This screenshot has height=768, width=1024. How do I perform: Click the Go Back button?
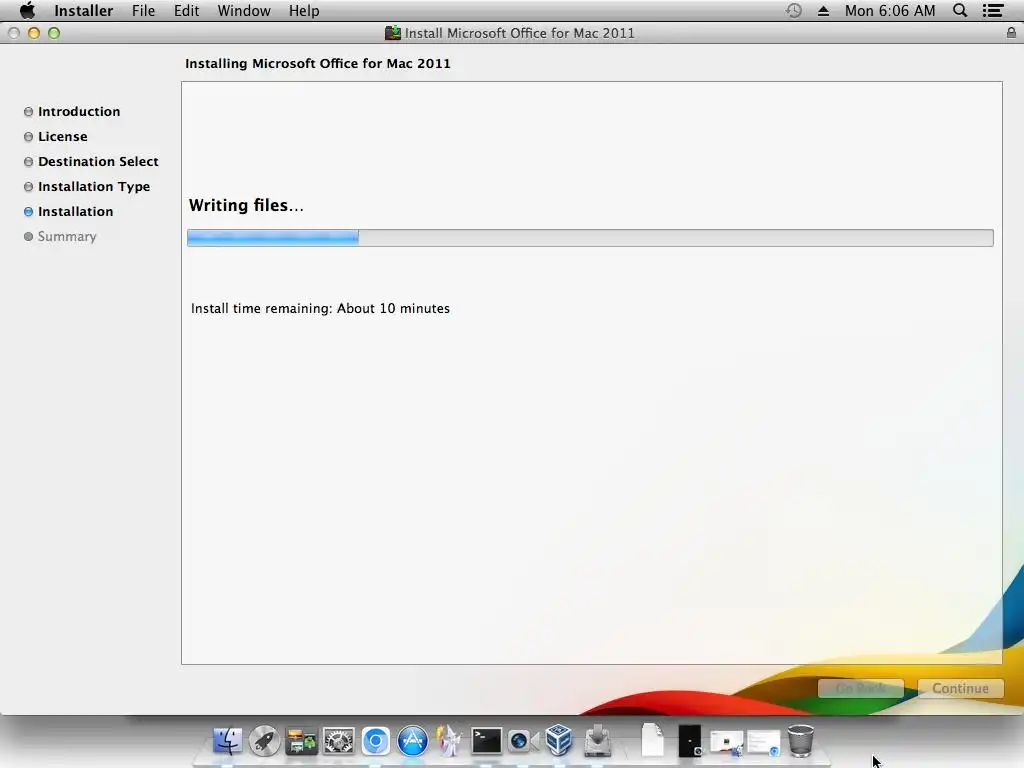click(861, 688)
